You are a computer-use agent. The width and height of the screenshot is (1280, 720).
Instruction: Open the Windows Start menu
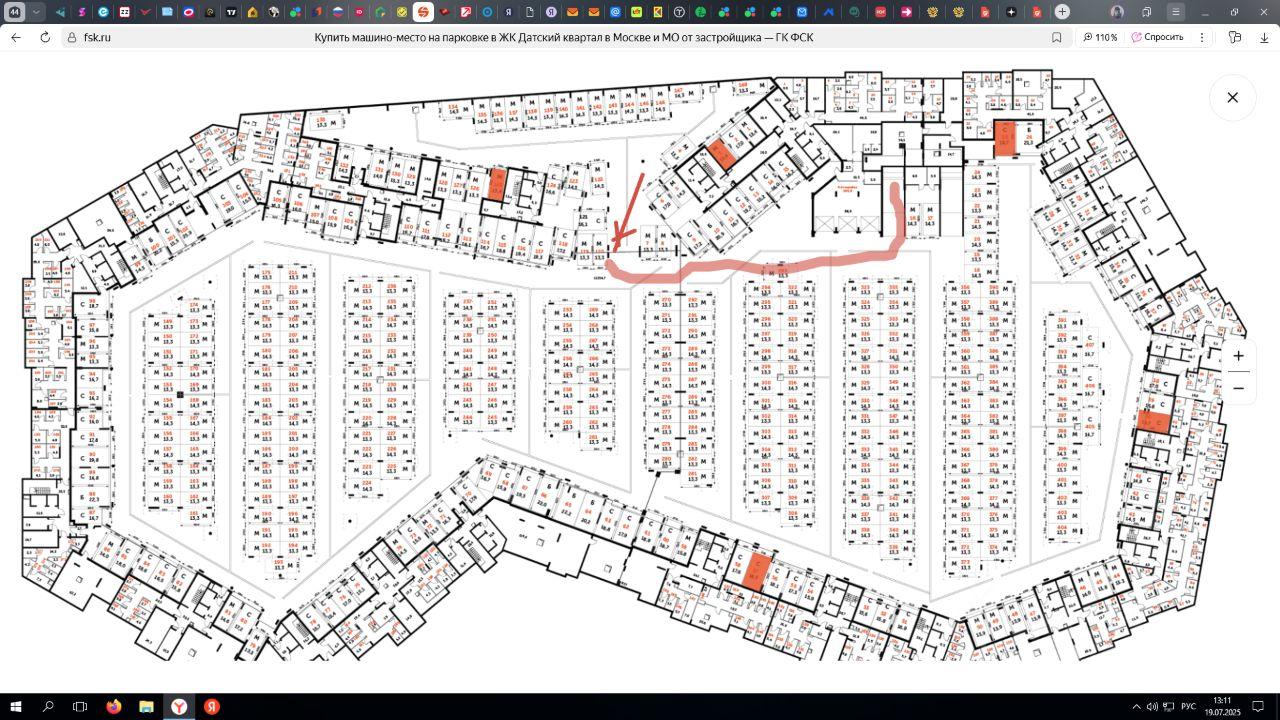point(16,706)
